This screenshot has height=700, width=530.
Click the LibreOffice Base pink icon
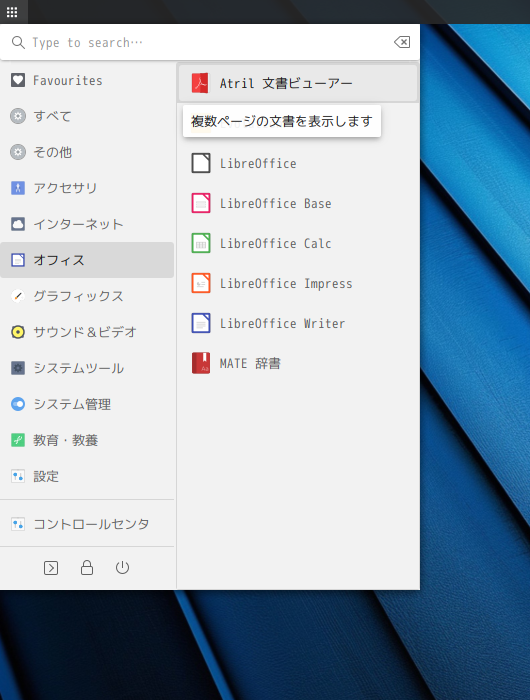coord(201,203)
